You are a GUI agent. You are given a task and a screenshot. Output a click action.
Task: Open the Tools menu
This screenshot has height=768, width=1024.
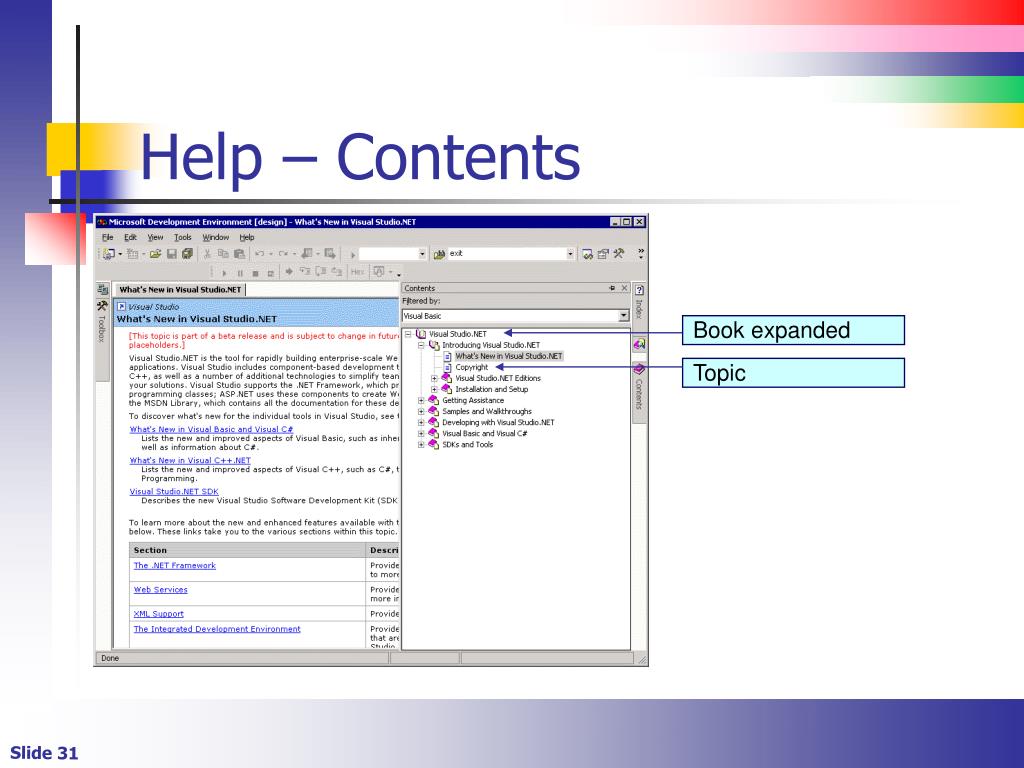183,238
